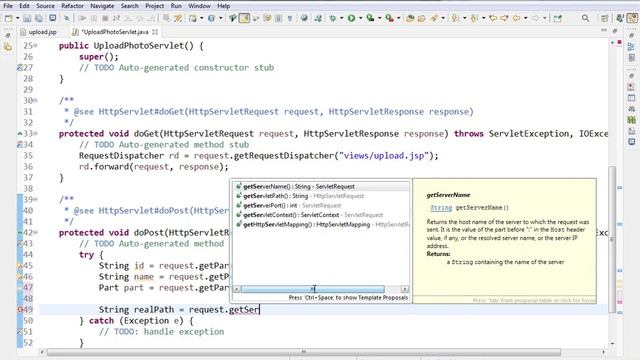
Task: Open the terminal icon in toolbar
Action: click(x=53, y=18)
